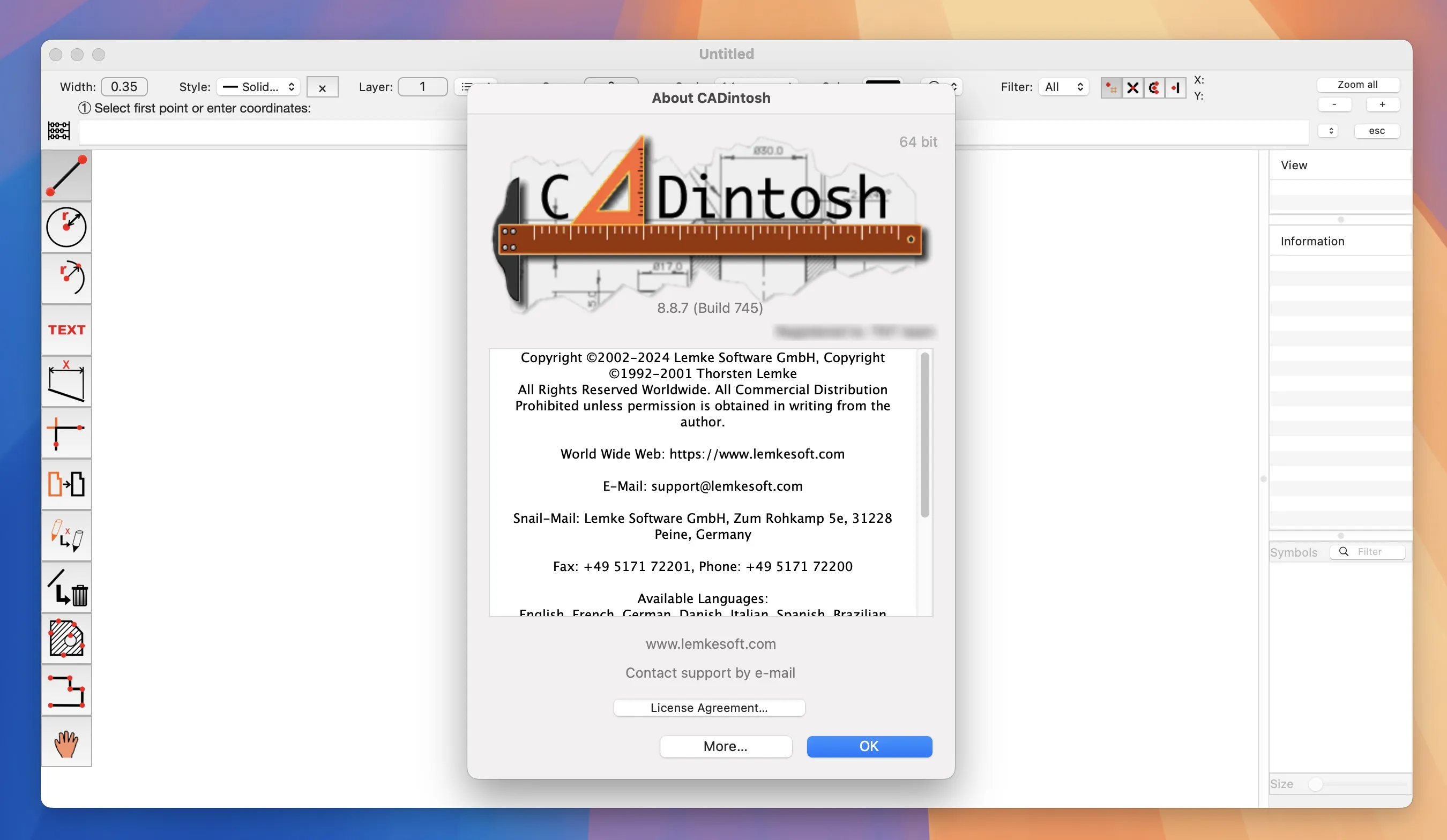
Task: Click the copyright text scrollbar
Action: tap(924, 434)
